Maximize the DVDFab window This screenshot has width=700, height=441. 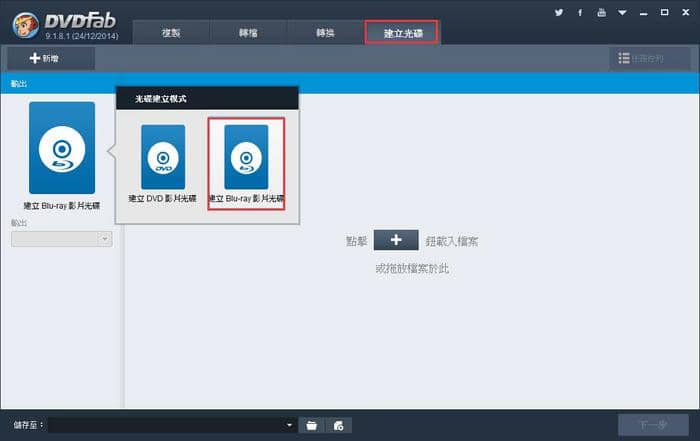coord(665,12)
